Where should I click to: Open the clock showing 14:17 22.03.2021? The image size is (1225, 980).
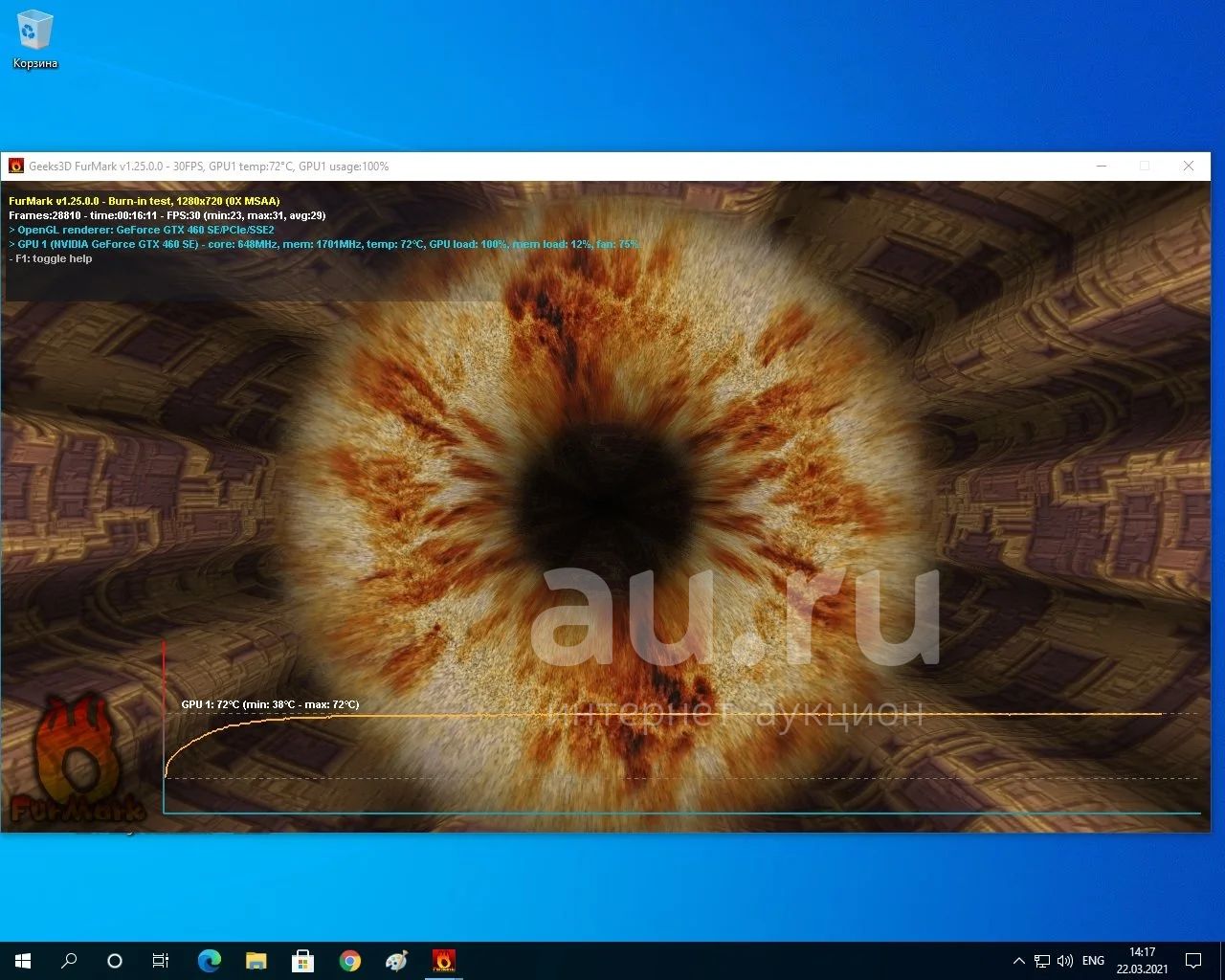(x=1142, y=960)
